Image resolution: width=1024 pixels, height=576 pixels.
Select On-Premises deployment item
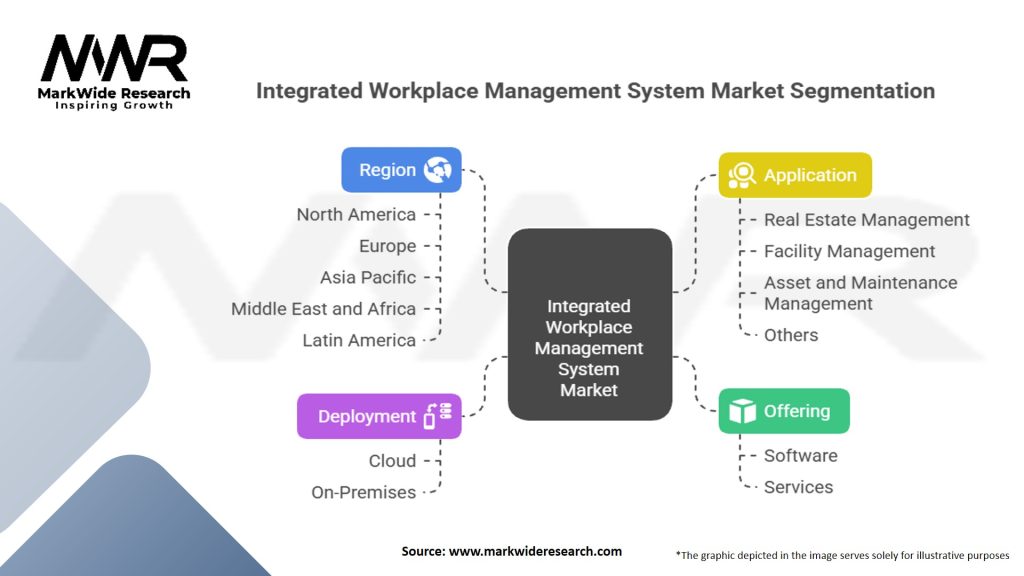(363, 492)
